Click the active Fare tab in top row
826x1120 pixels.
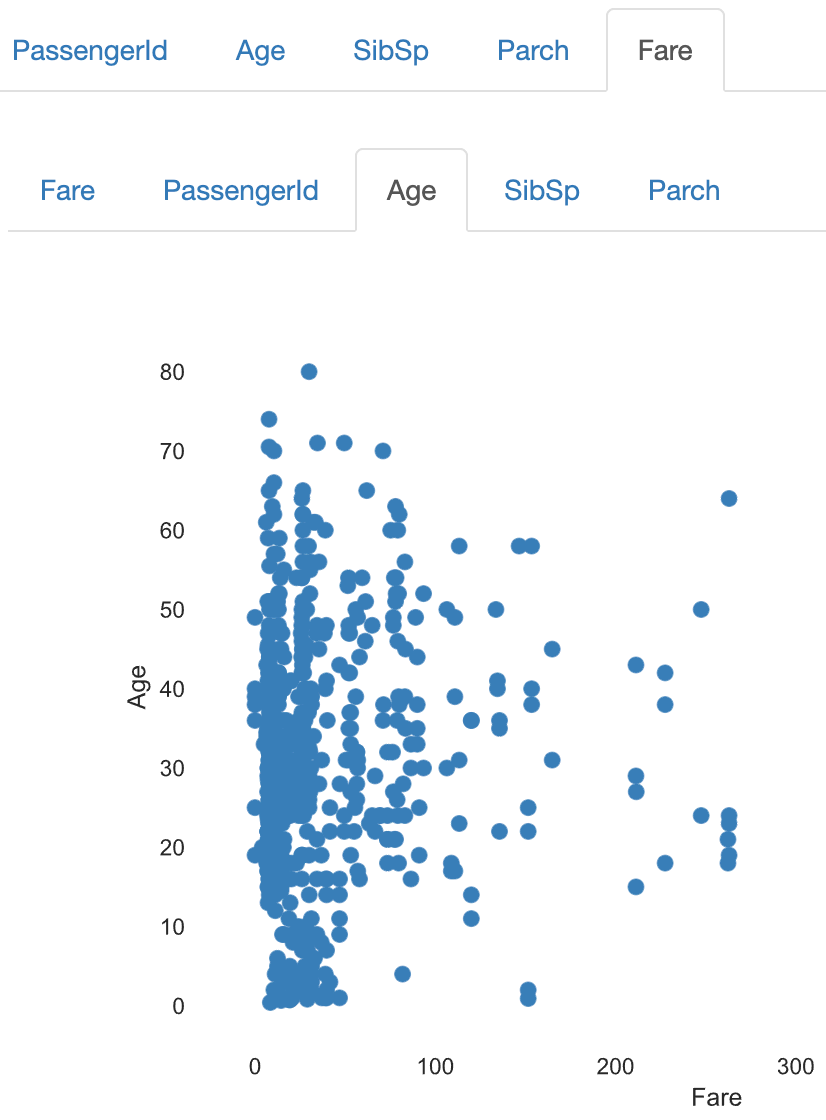(665, 51)
